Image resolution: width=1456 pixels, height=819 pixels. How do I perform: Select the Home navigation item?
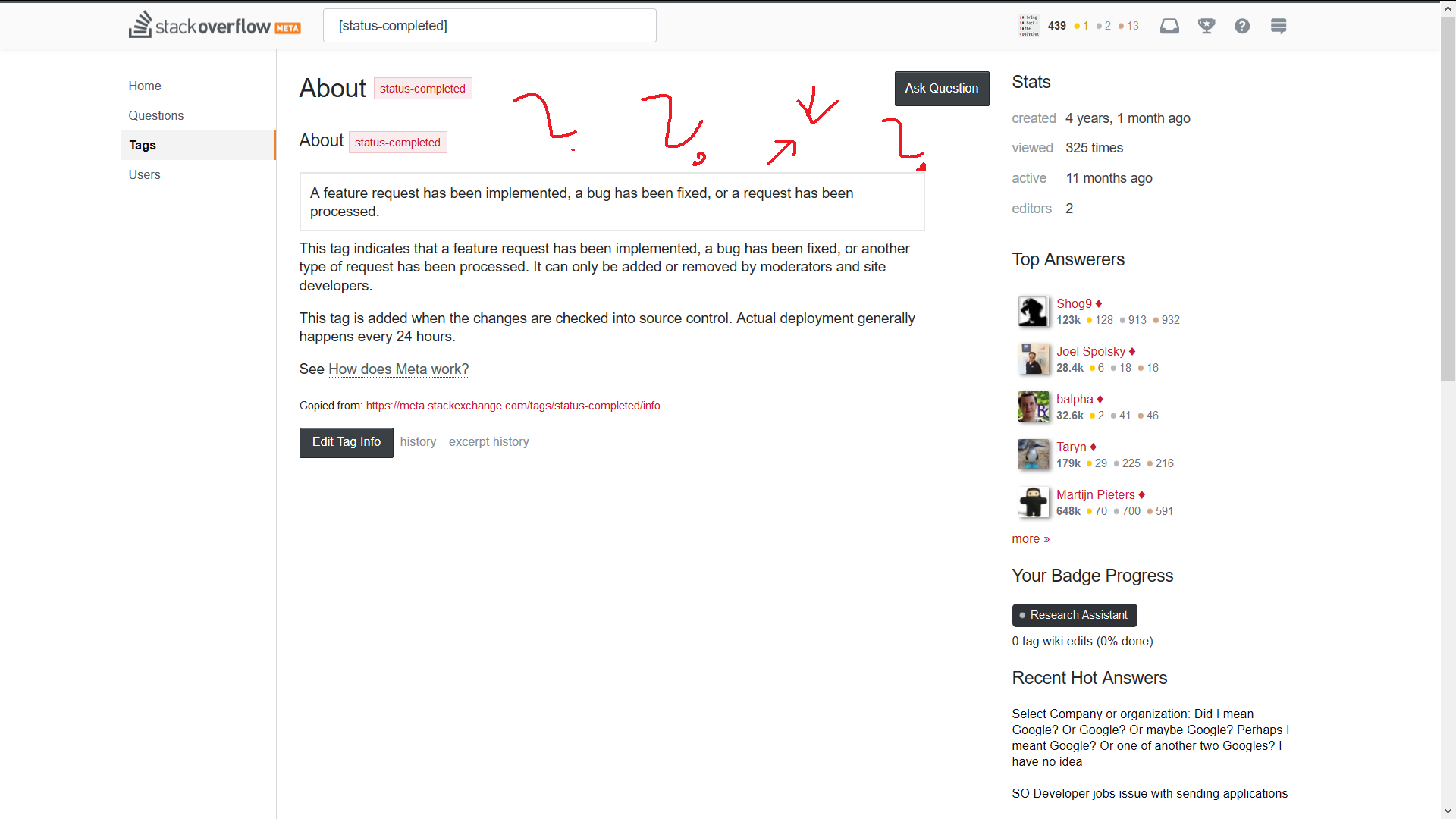pos(145,85)
